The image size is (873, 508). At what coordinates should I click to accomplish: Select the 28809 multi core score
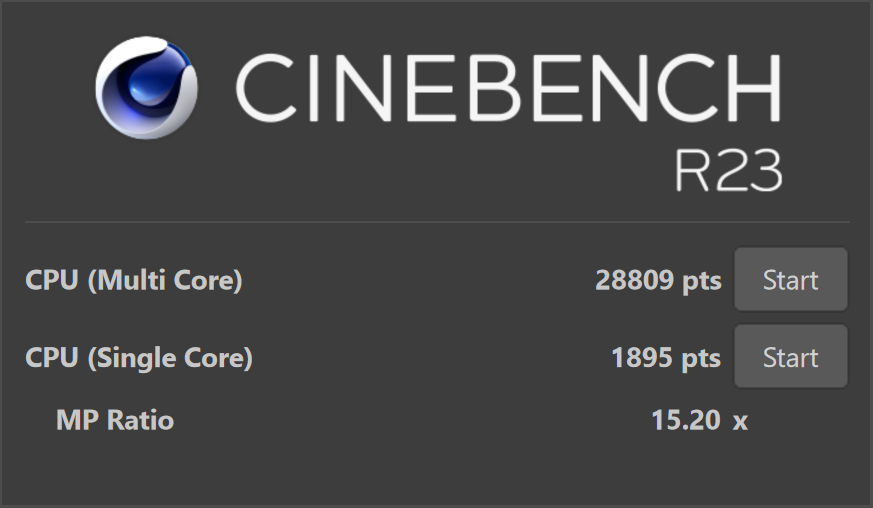[x=634, y=281]
